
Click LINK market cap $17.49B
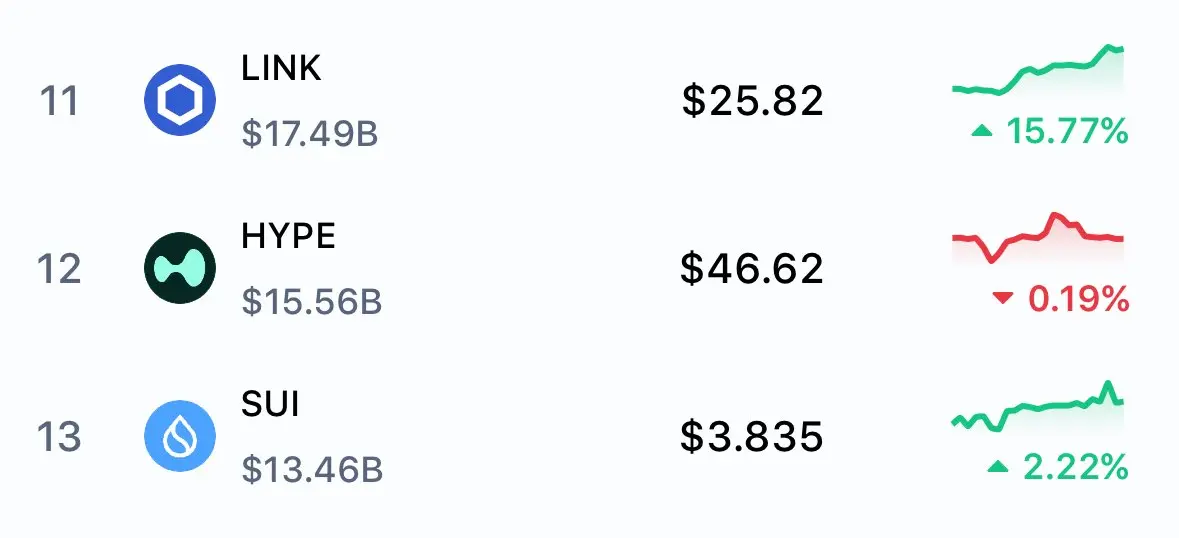[x=310, y=134]
